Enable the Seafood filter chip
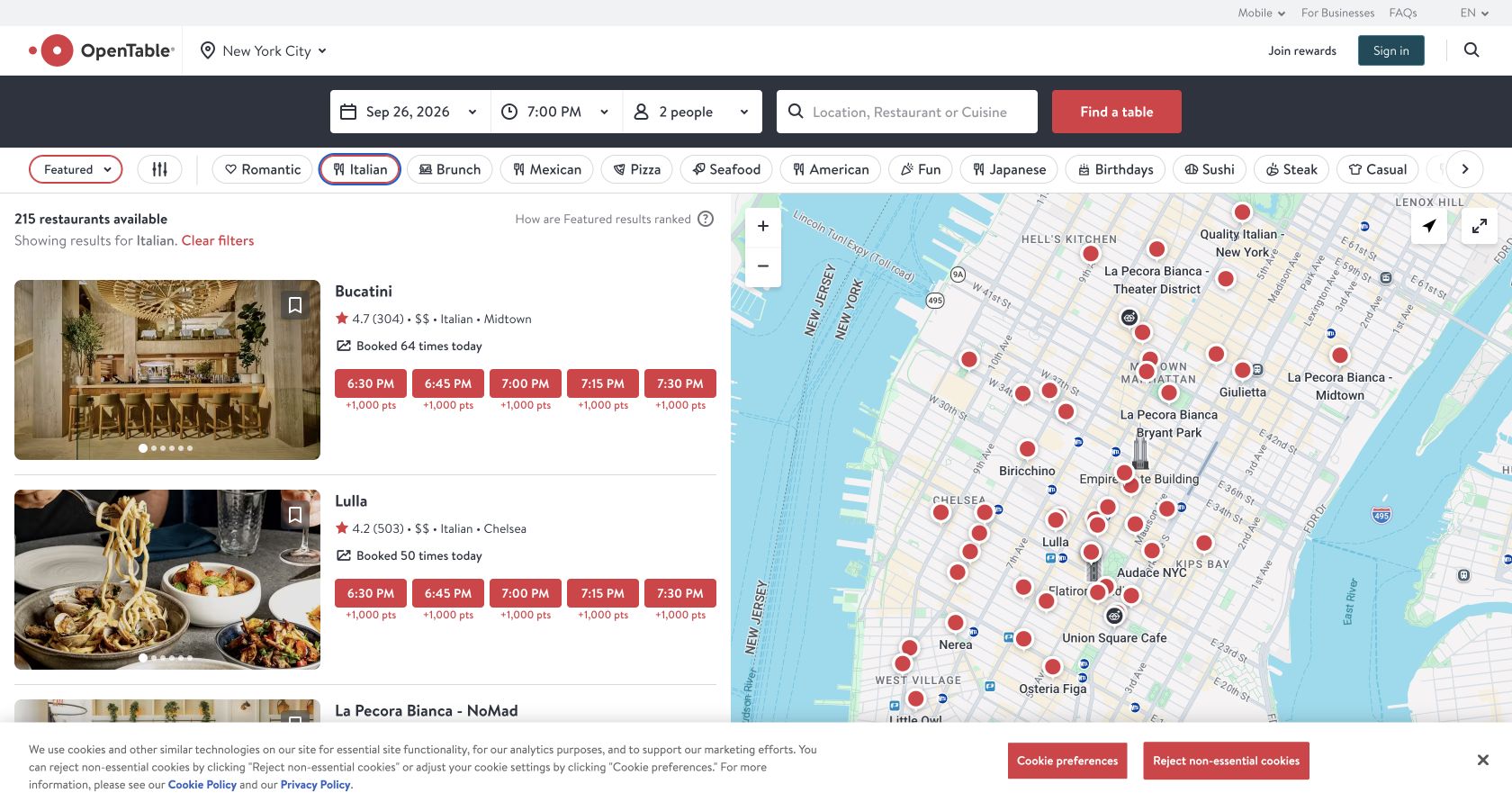Viewport: 1512px width, 802px height. coord(726,169)
